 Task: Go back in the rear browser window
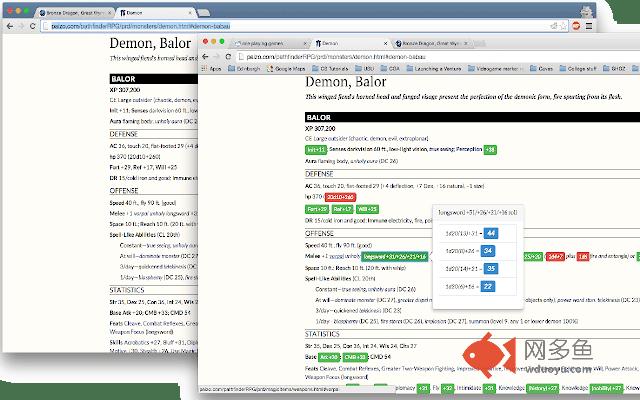pyautogui.click(x=10, y=26)
